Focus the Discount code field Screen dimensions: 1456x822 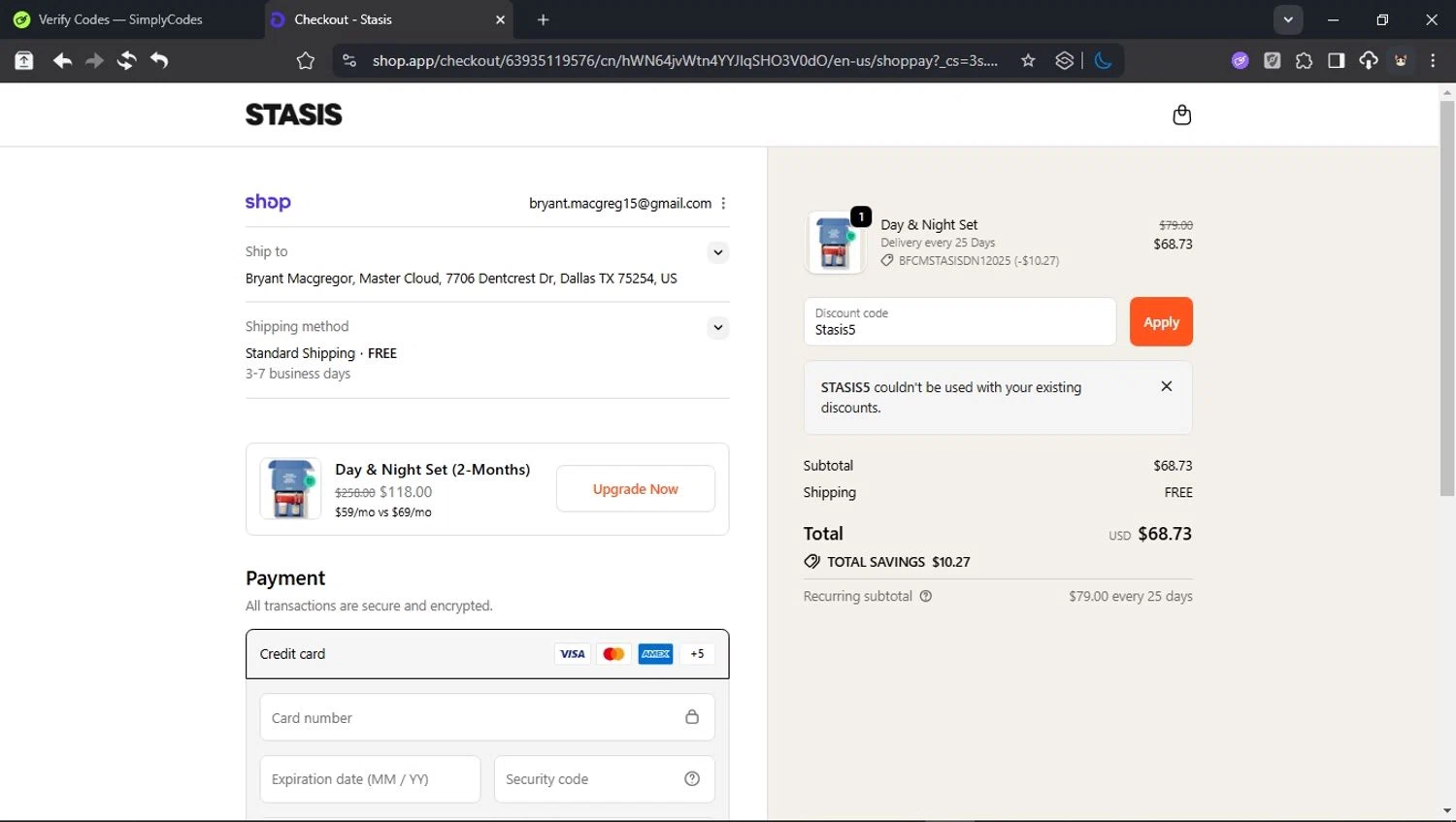pyautogui.click(x=960, y=321)
